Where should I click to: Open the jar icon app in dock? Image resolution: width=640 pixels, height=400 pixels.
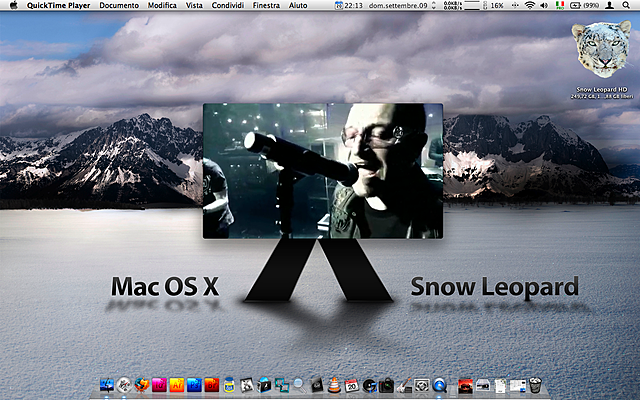[229, 385]
